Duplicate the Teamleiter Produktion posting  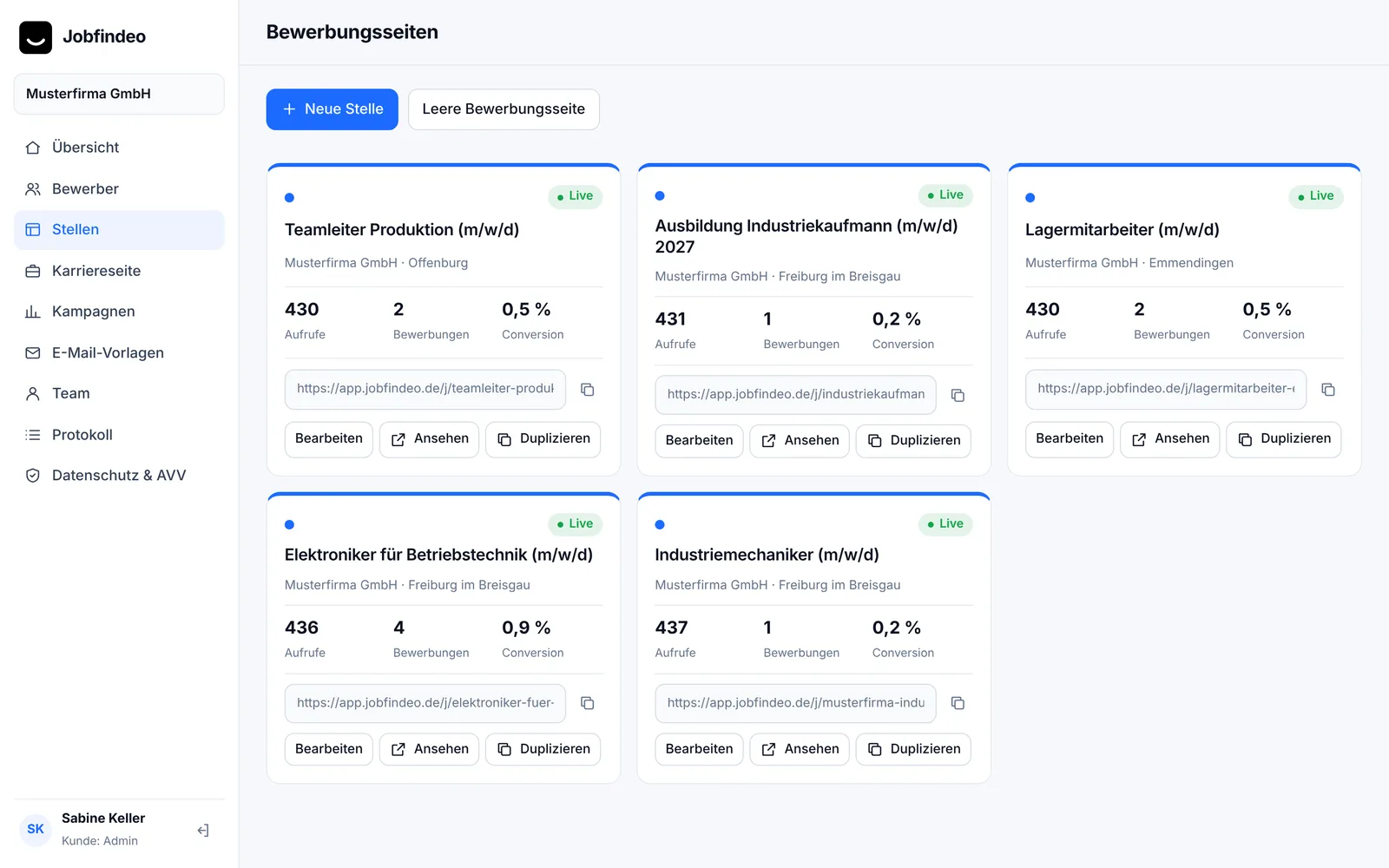(x=543, y=439)
